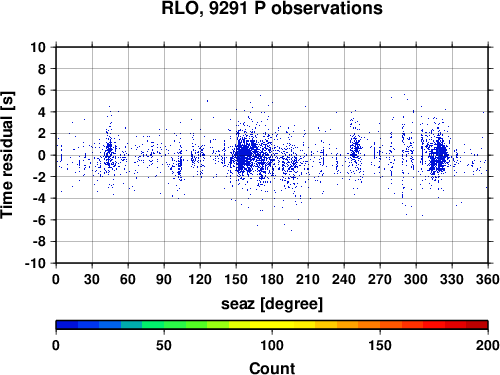Click the y-axis tick label -10

coord(35,263)
